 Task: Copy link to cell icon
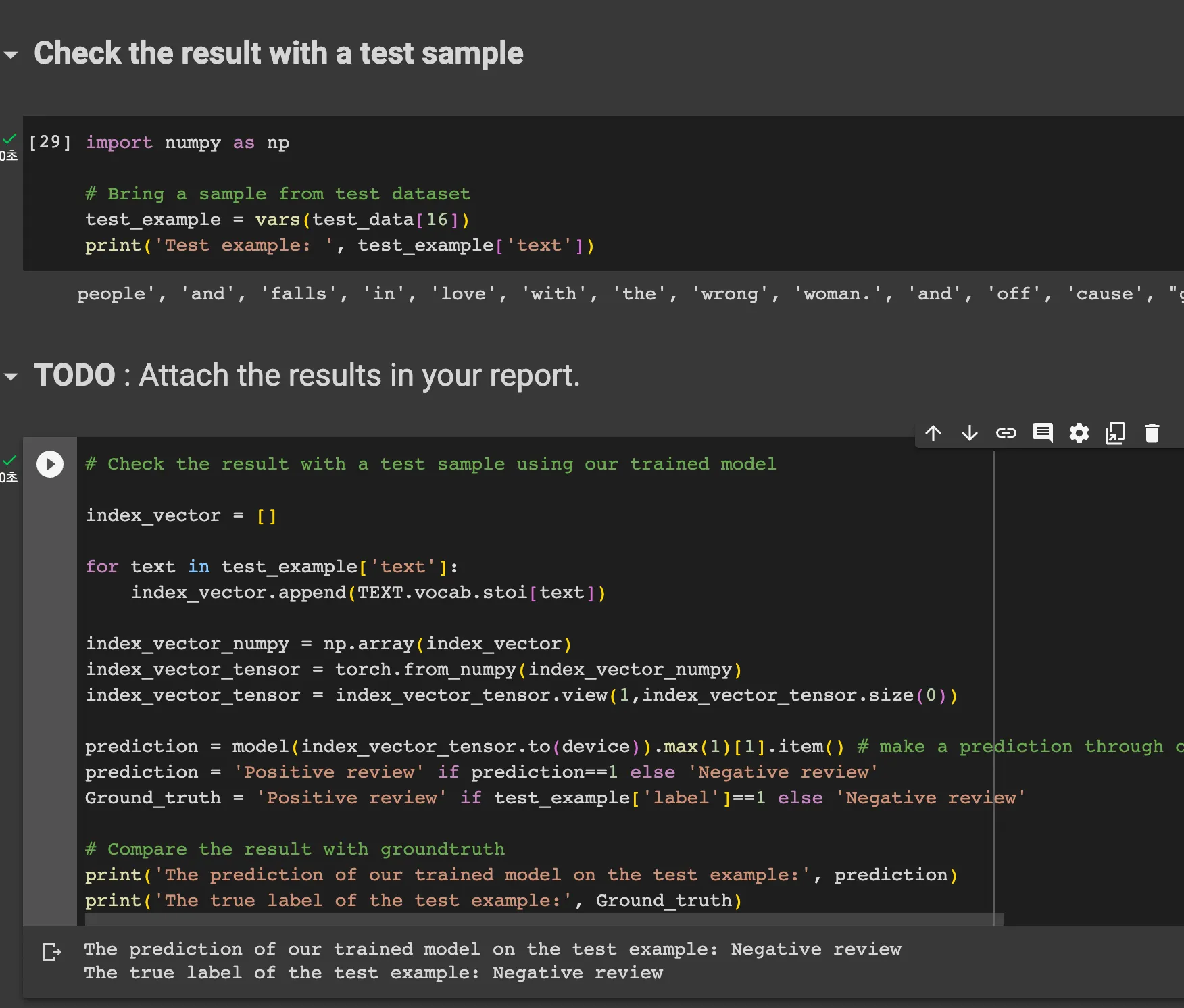click(x=1006, y=433)
